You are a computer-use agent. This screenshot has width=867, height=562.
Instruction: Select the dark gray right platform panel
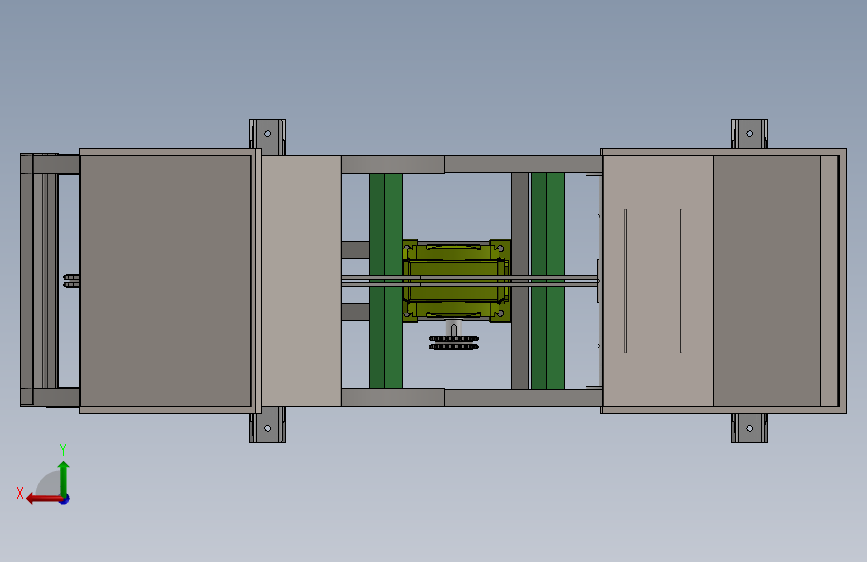click(x=767, y=281)
